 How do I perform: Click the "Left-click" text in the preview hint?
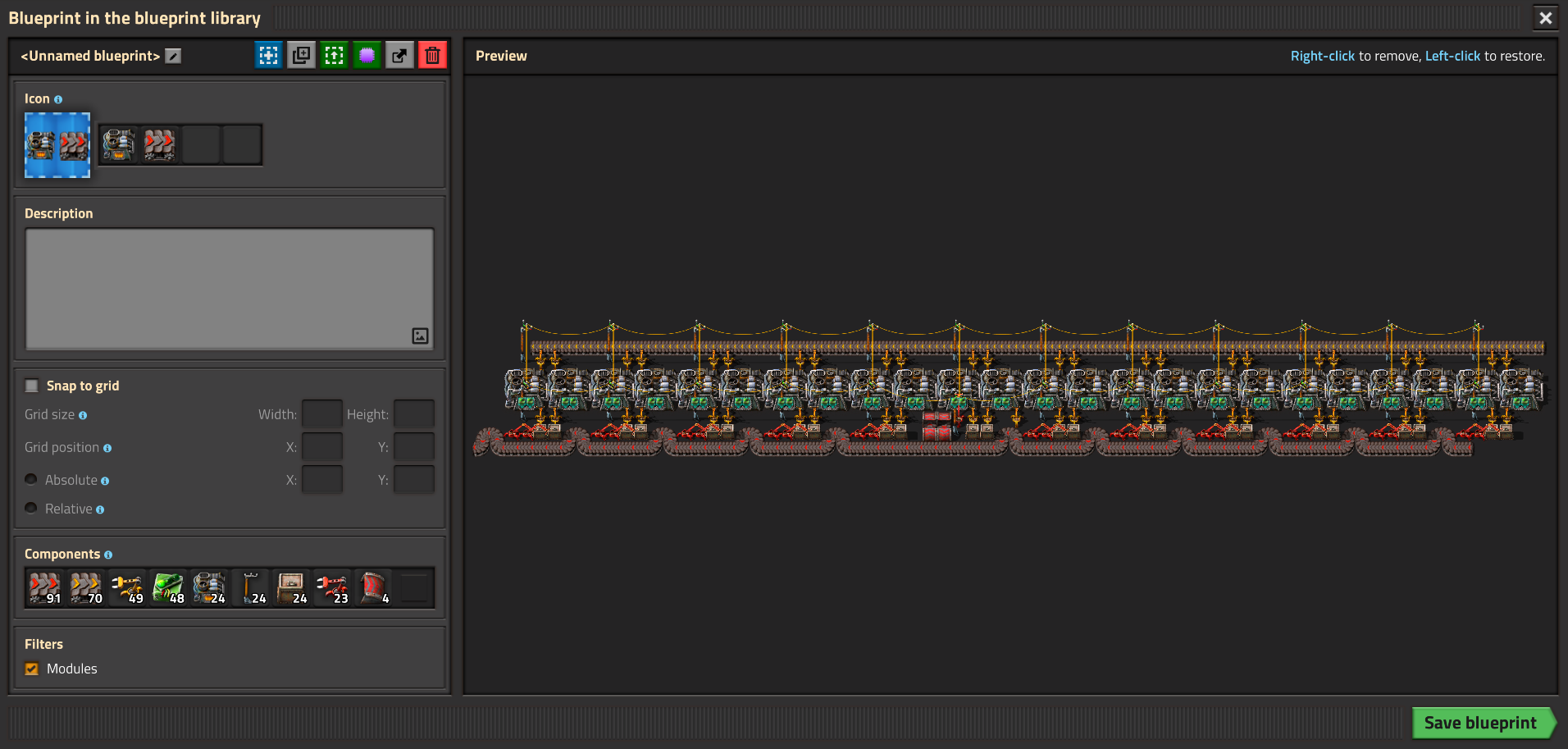click(x=1452, y=56)
